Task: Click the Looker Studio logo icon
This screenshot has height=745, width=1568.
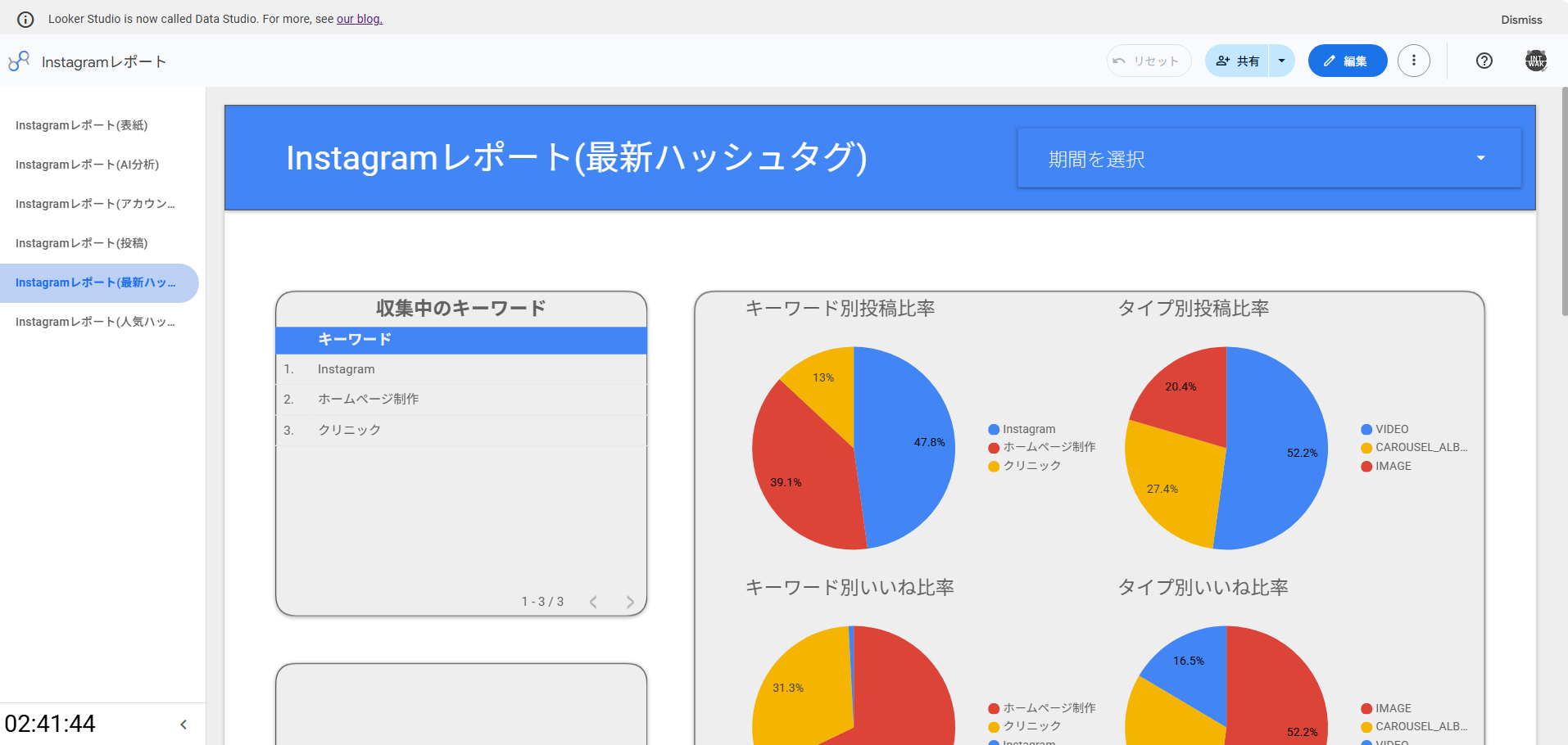Action: pyautogui.click(x=19, y=61)
